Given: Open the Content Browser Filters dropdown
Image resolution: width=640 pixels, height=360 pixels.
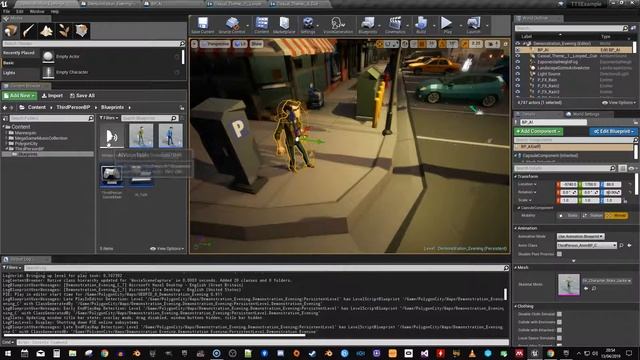Looking at the screenshot, I should pos(109,118).
